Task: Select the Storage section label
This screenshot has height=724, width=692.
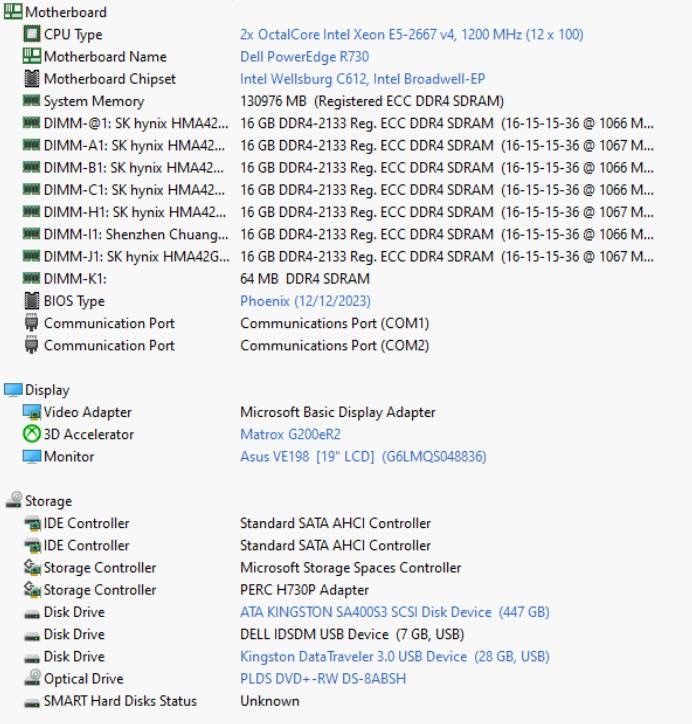Action: [x=48, y=501]
